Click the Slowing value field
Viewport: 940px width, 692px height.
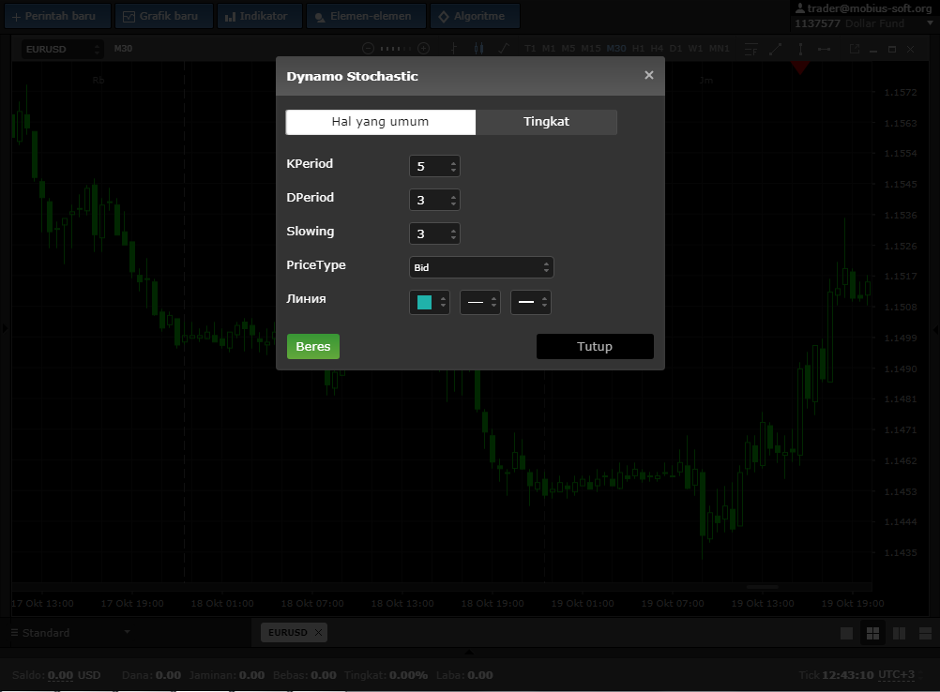429,233
